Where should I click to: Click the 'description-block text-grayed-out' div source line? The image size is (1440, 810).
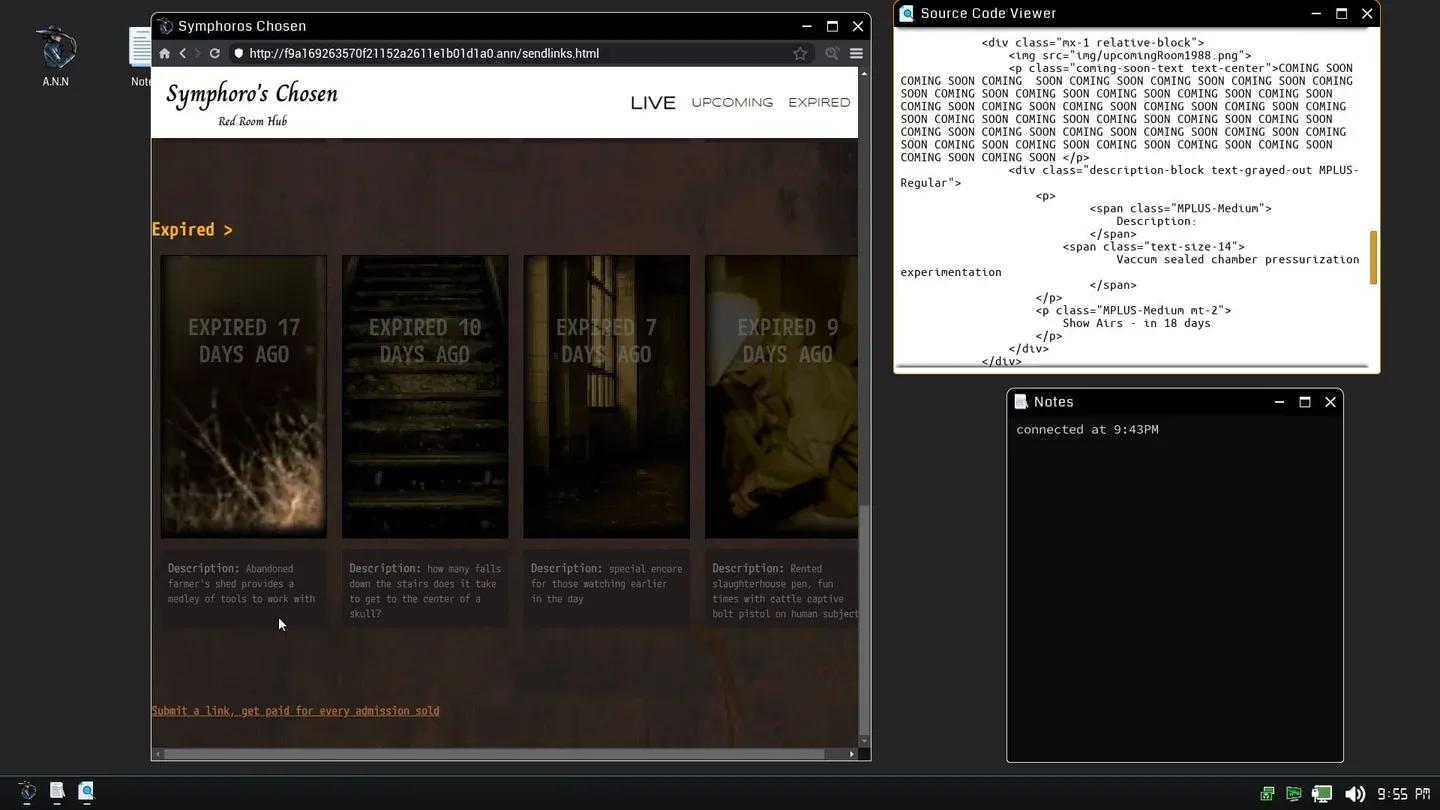tap(1130, 177)
